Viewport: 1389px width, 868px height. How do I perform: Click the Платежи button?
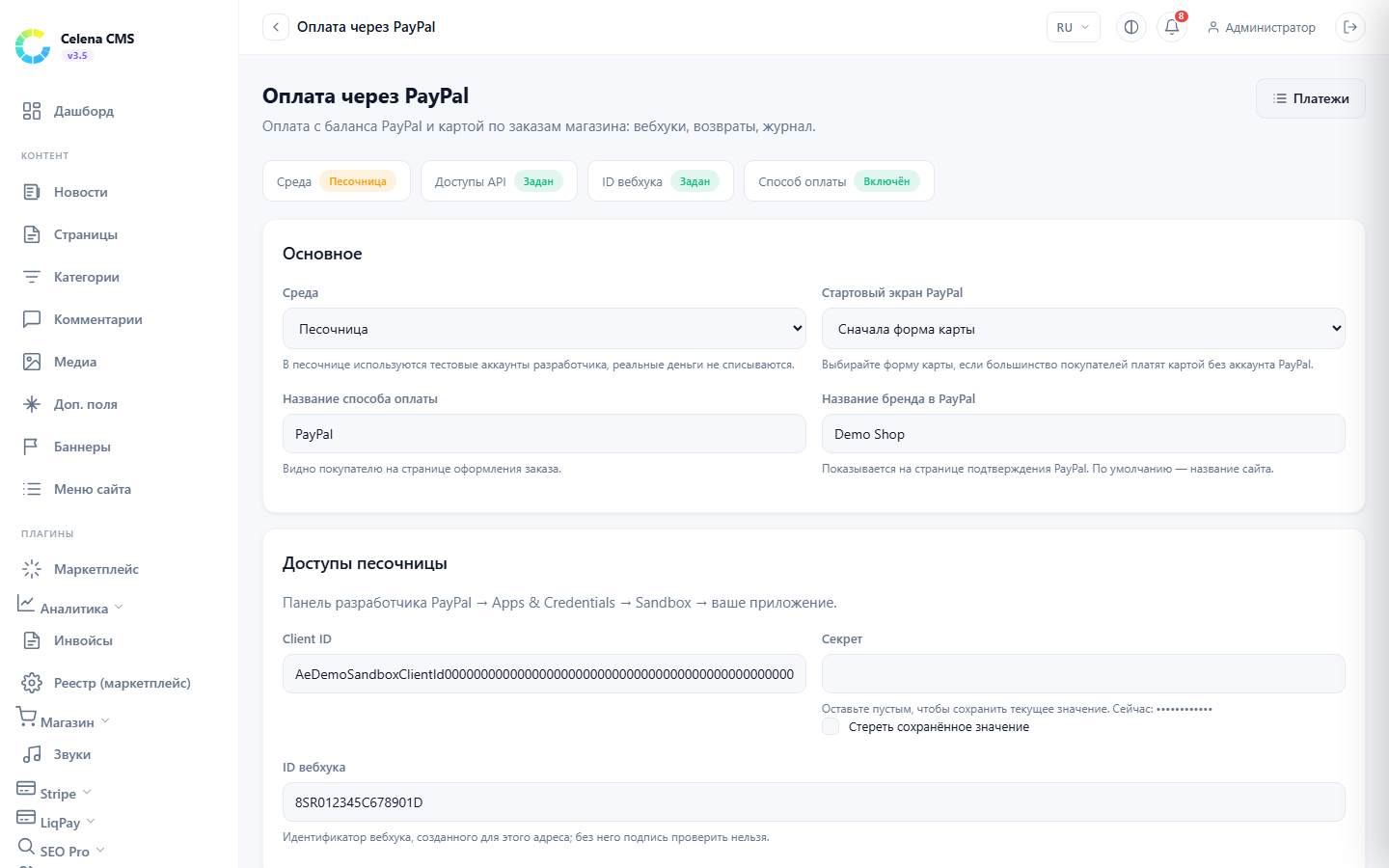tap(1310, 98)
